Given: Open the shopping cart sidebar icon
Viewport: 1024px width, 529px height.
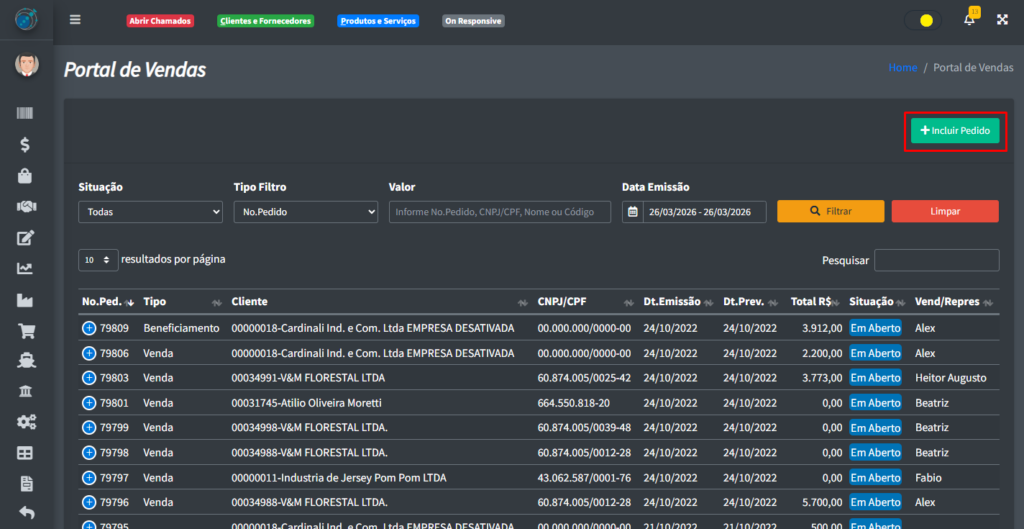Looking at the screenshot, I should [26, 331].
